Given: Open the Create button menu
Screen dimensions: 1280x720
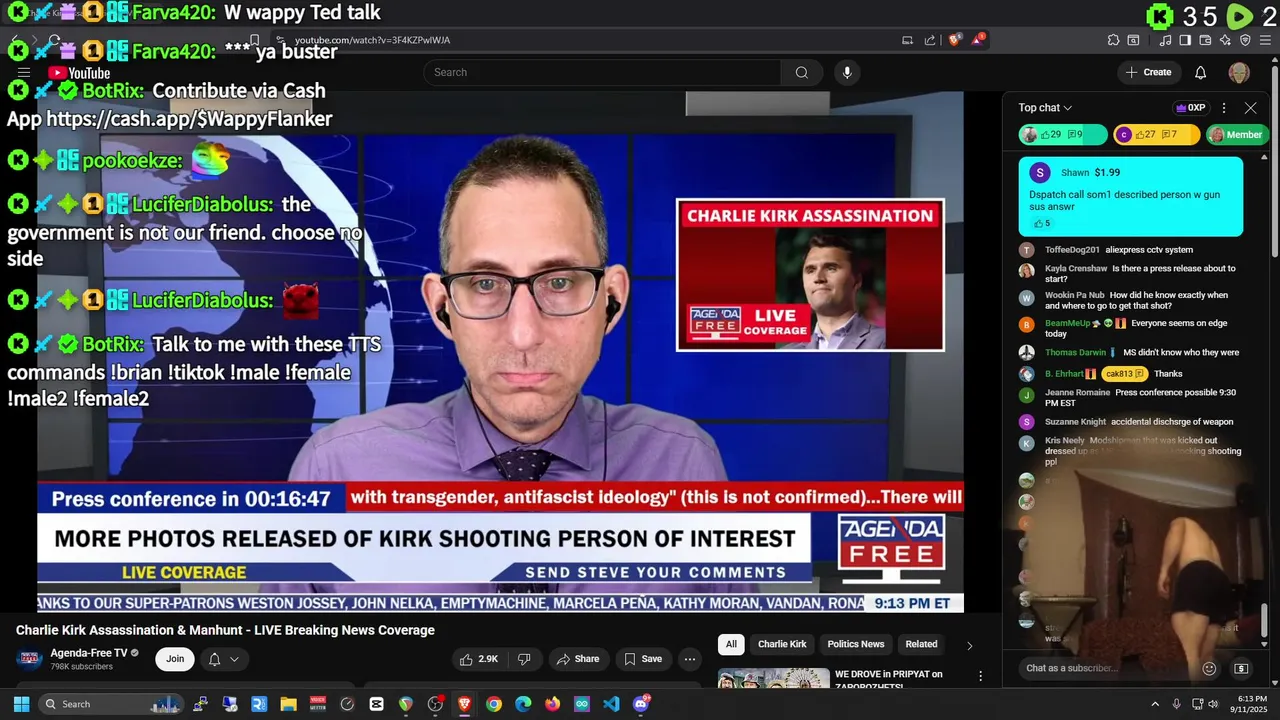Looking at the screenshot, I should (x=1148, y=72).
